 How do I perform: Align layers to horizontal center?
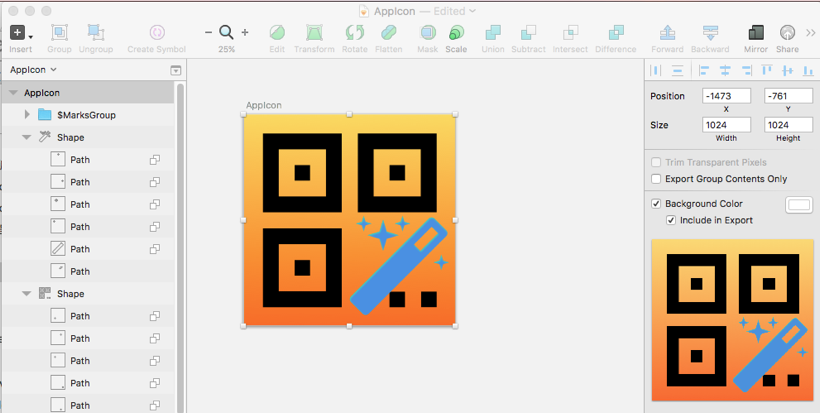tap(725, 71)
